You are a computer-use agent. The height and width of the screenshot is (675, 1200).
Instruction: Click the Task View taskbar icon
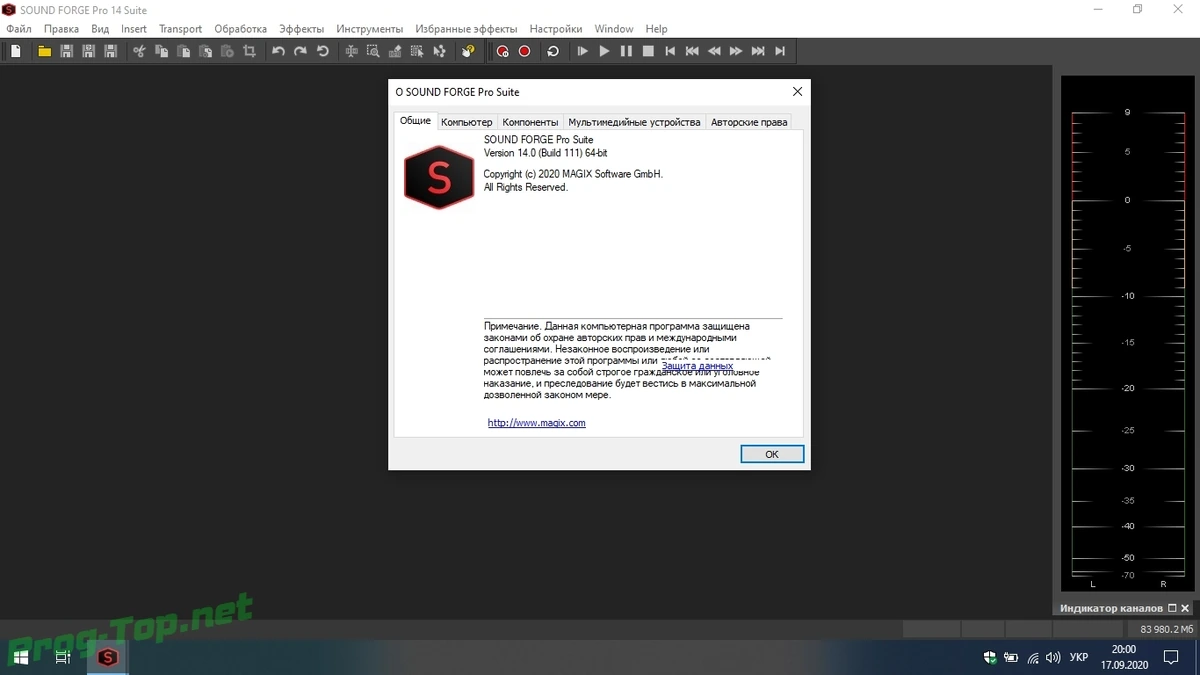point(63,657)
